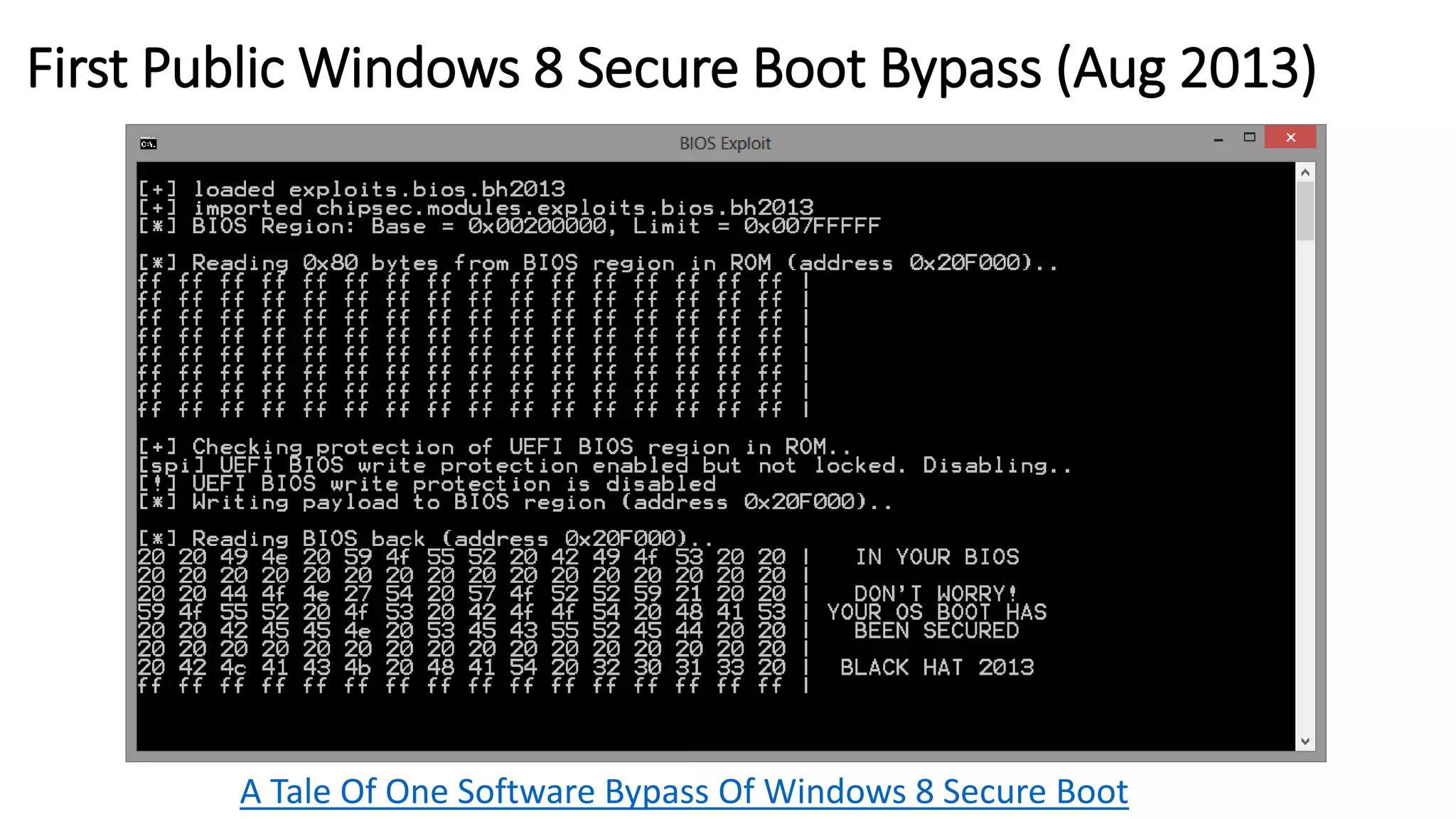Click the 'Reading BIOS back (address 0x20F000)' line
The height and width of the screenshot is (819, 1456).
pos(425,539)
